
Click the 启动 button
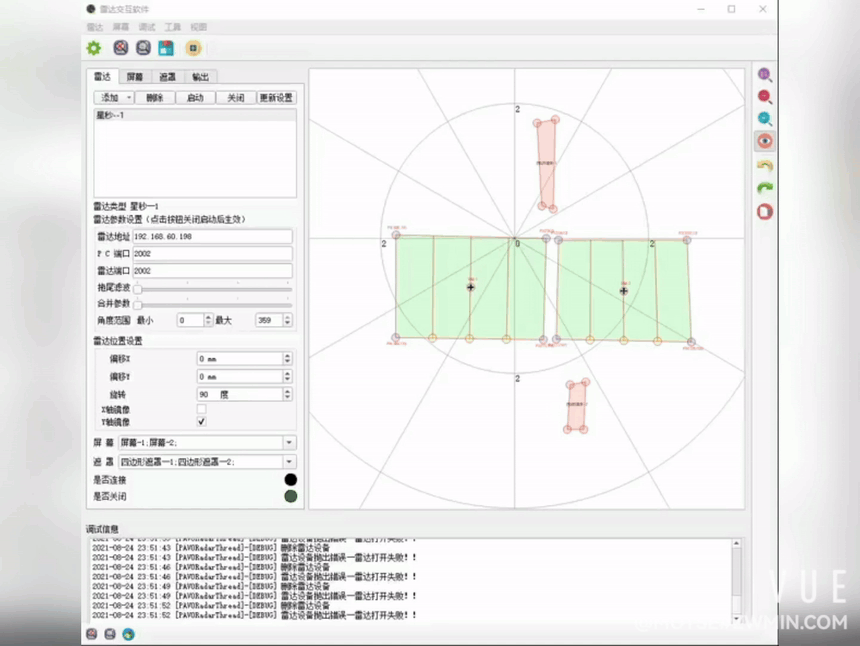coord(195,98)
